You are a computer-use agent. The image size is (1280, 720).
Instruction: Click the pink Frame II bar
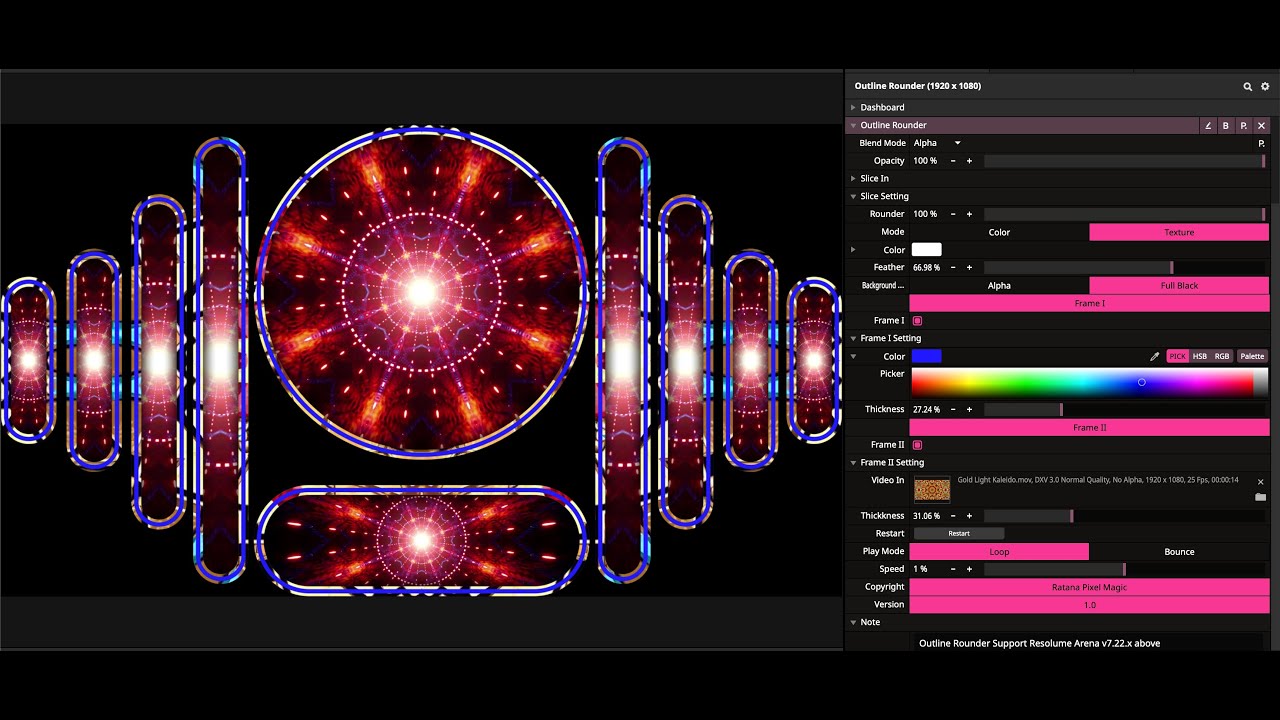(1089, 427)
